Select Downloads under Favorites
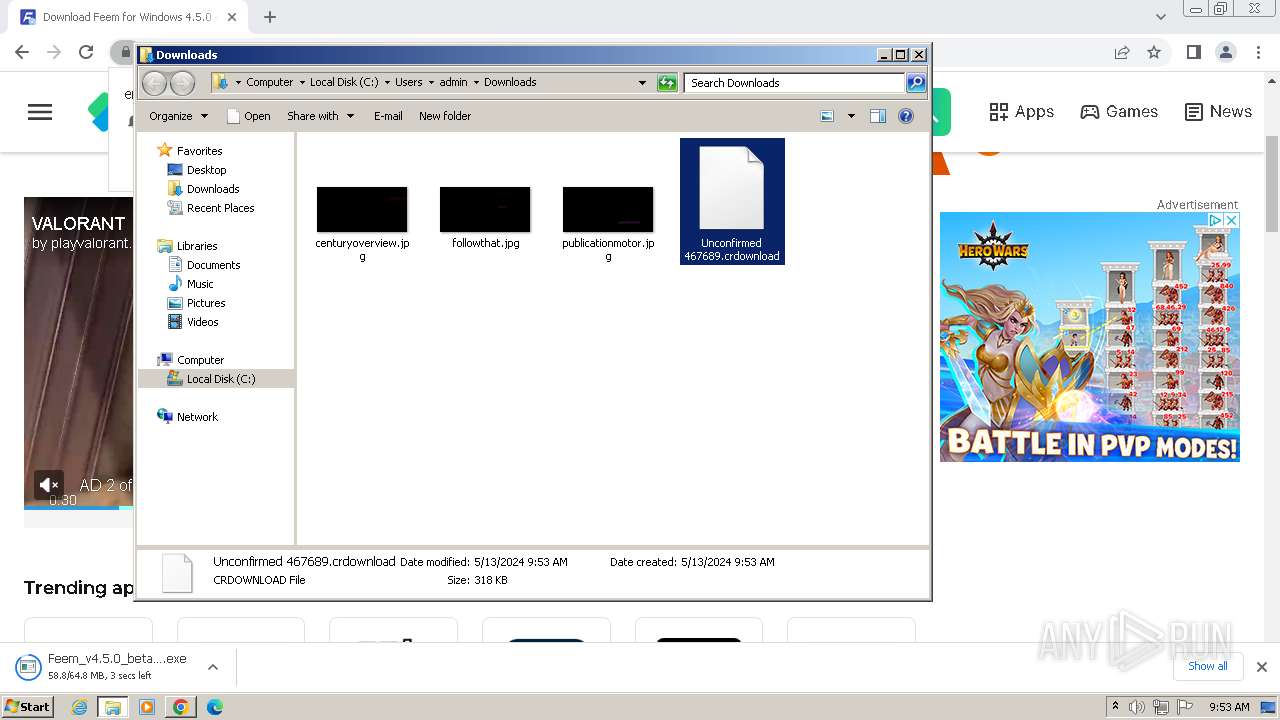1280x720 pixels. tap(213, 189)
